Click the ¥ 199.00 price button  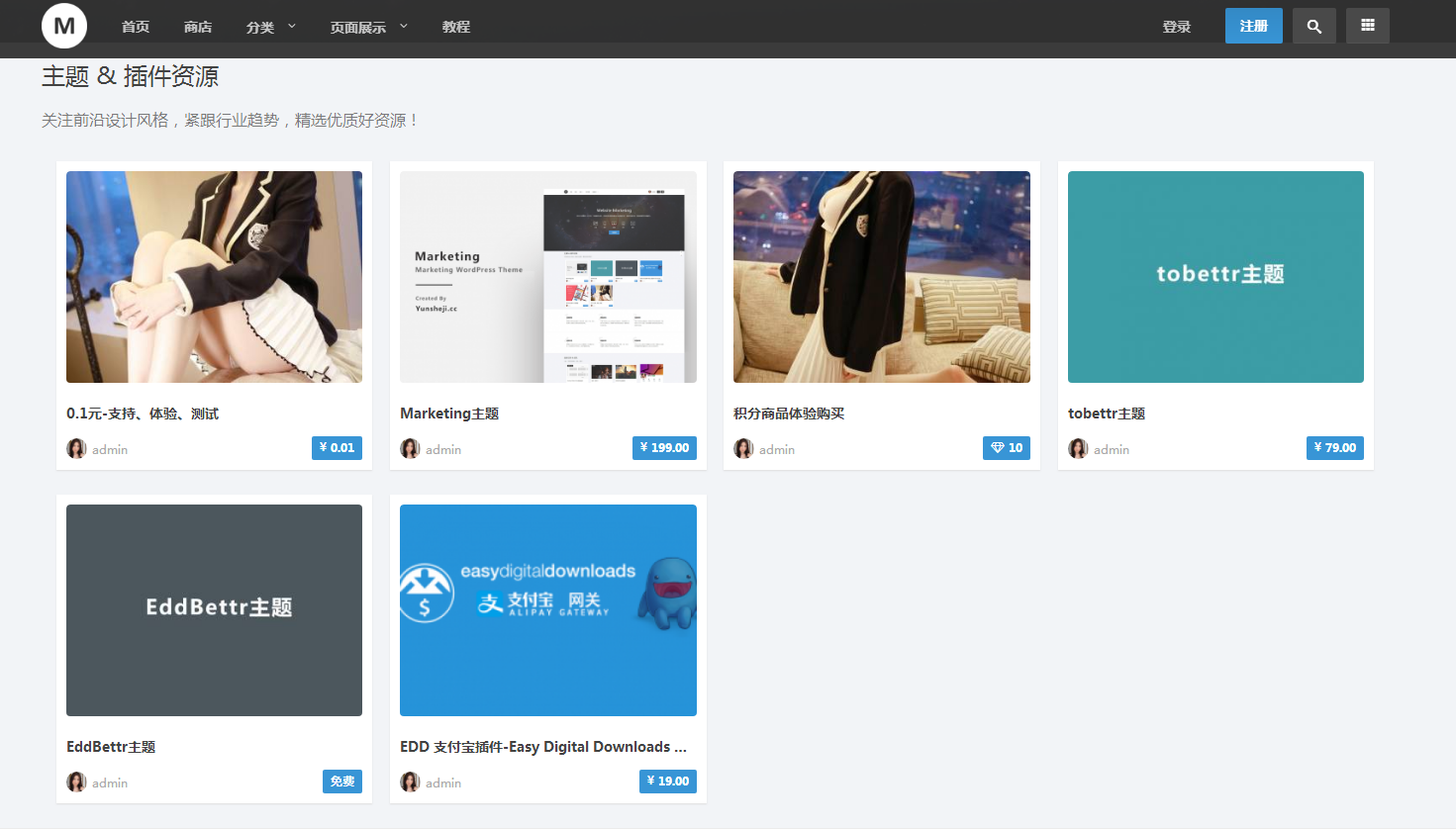point(664,448)
